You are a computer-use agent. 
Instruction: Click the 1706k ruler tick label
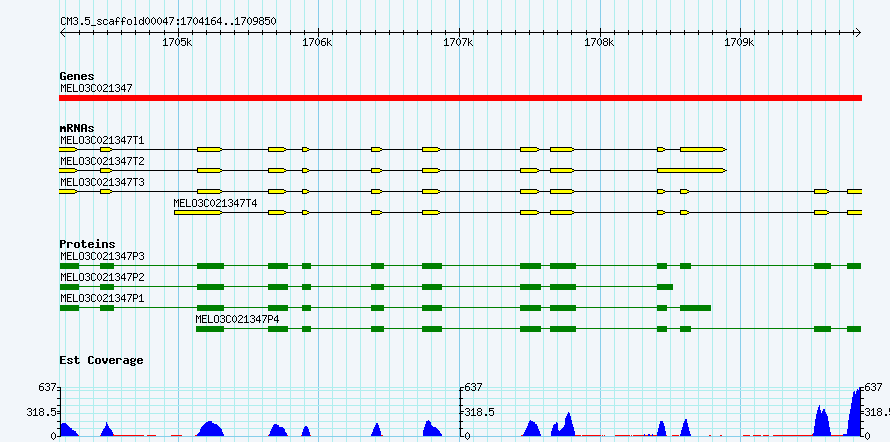[318, 42]
